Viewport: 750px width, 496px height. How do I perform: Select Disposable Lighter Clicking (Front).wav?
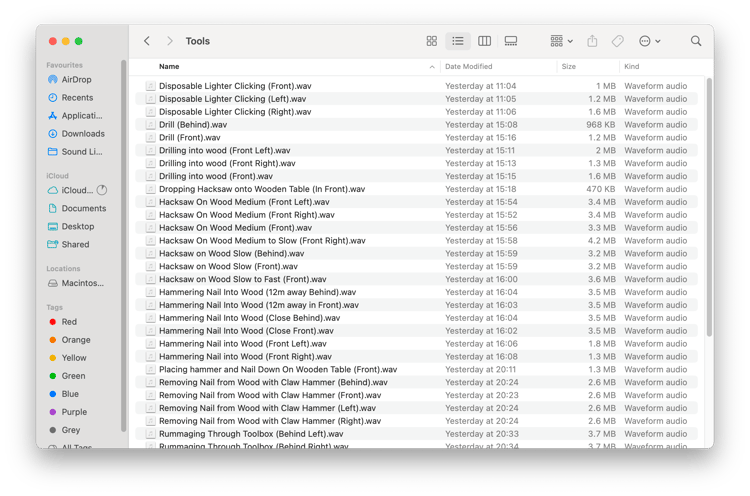[416, 86]
